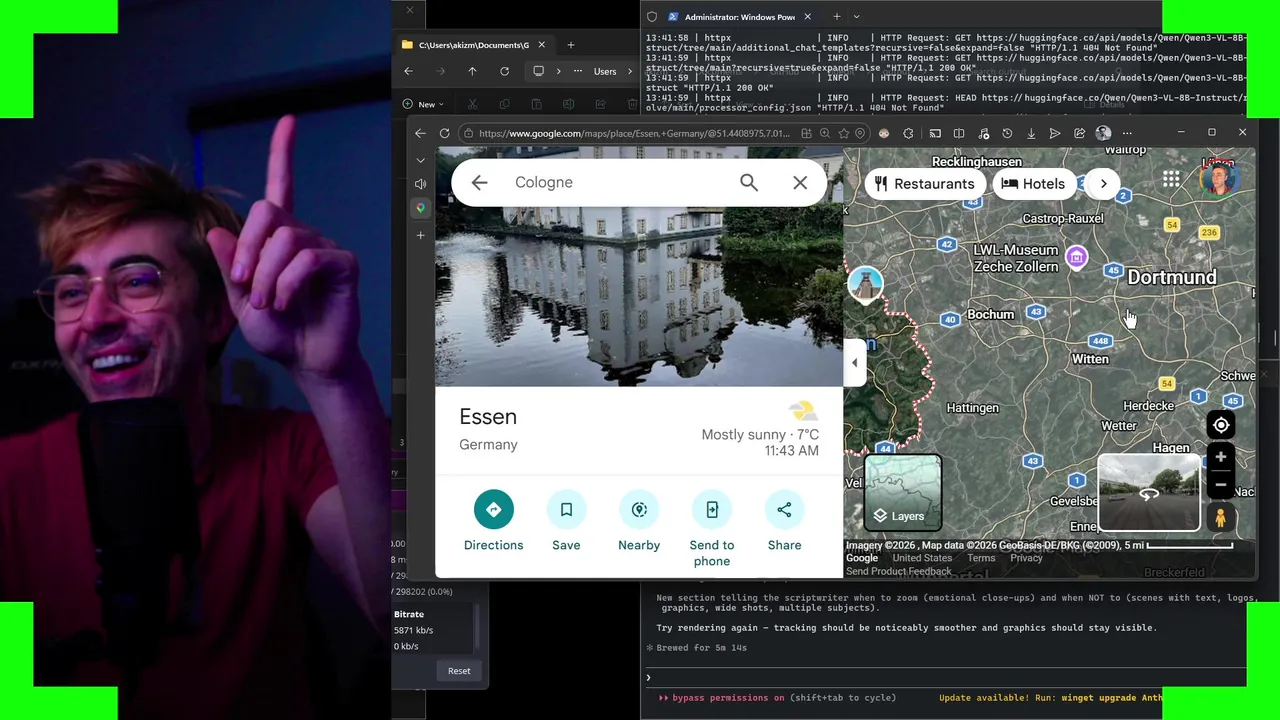Refresh File Explorer folder
Viewport: 1280px width, 720px height.
(504, 71)
